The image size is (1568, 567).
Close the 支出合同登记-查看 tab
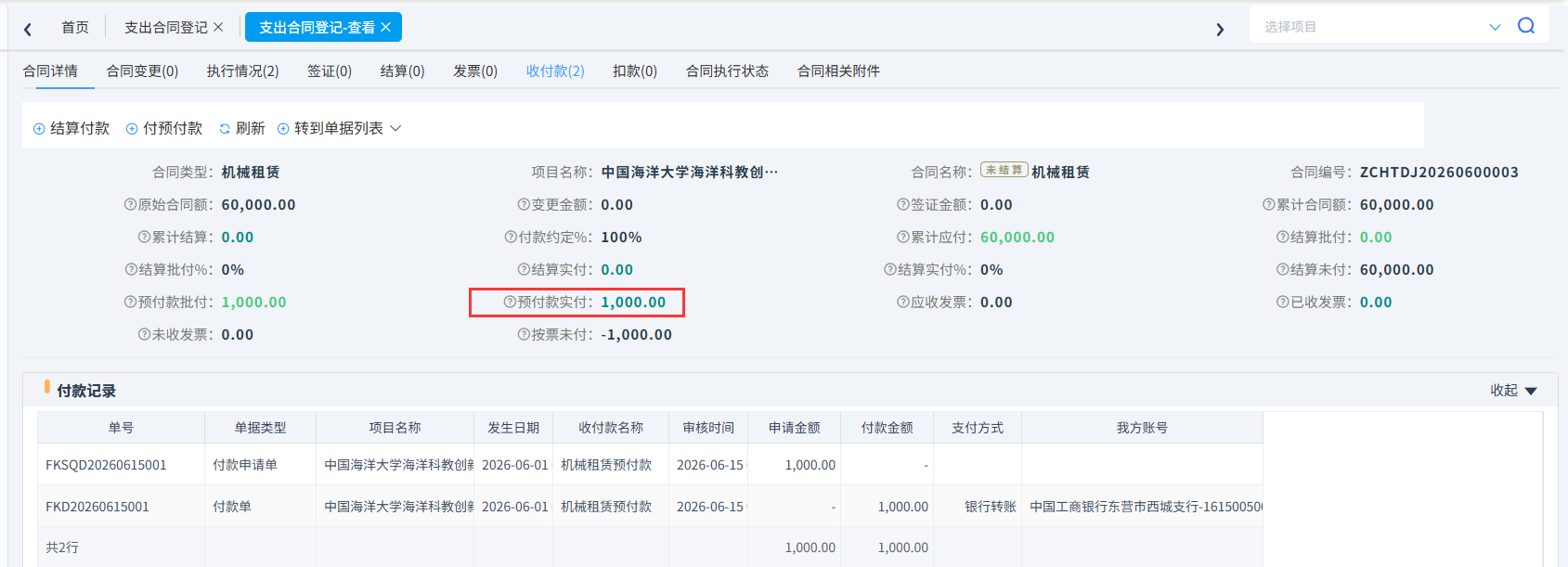click(x=386, y=28)
